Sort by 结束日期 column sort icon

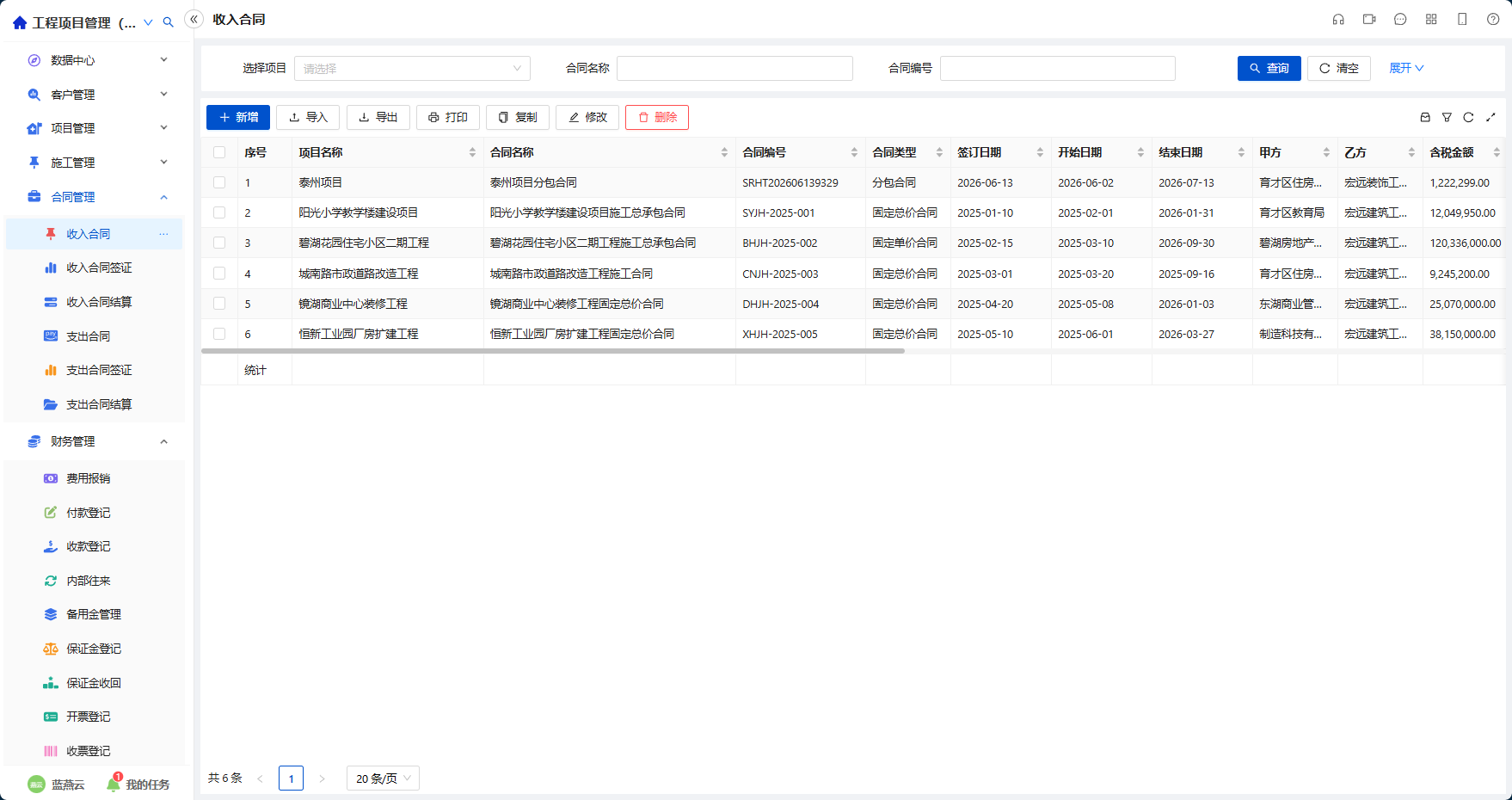click(x=1241, y=152)
